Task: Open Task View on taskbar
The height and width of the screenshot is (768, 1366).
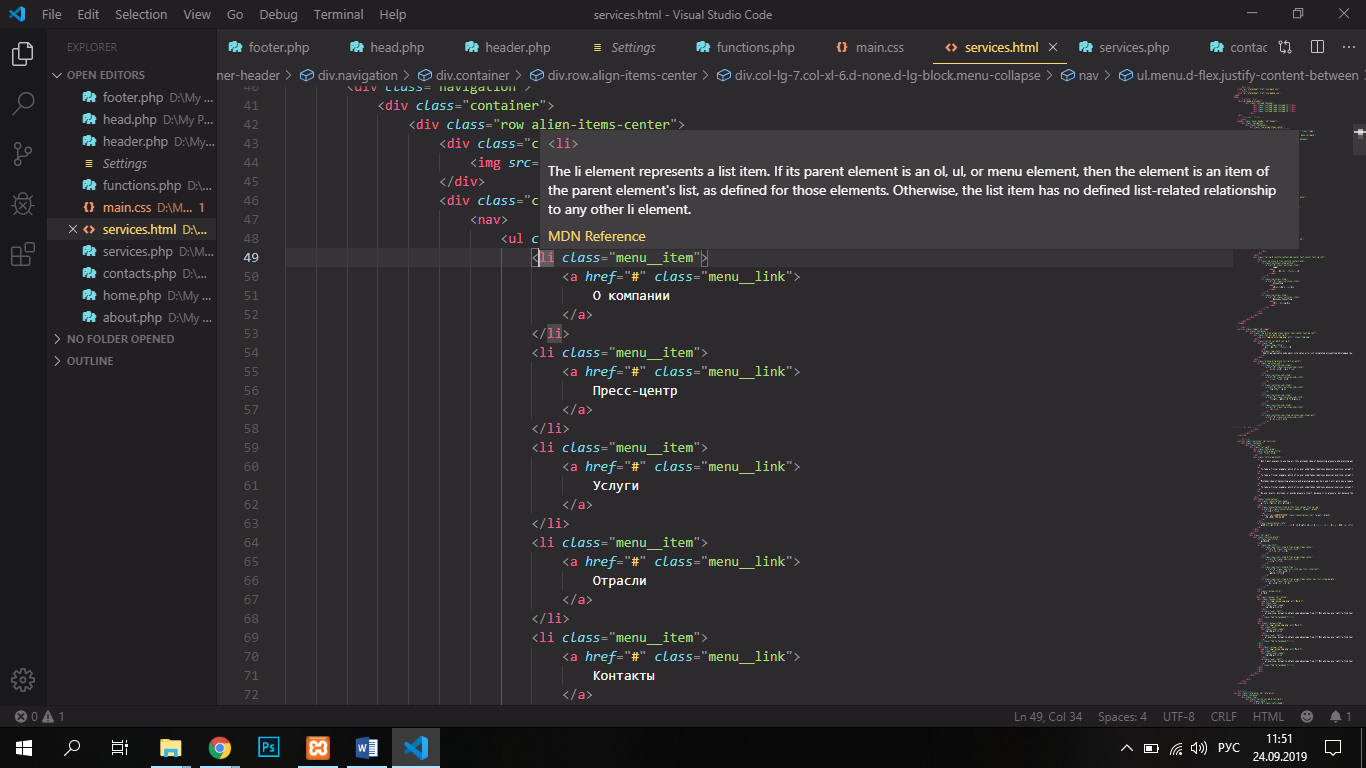Action: point(120,748)
